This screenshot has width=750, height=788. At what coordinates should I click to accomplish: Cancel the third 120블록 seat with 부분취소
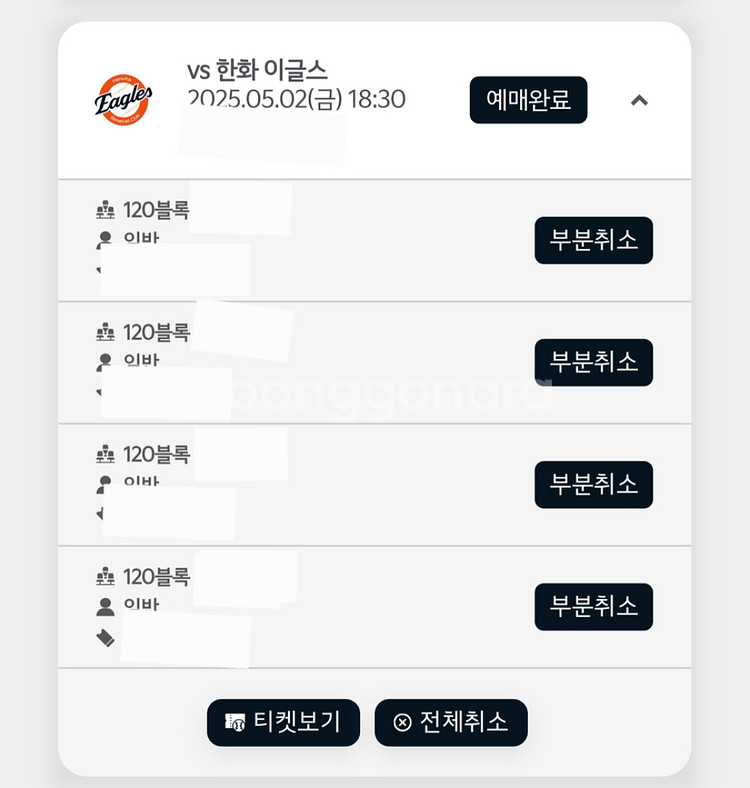[x=594, y=484]
